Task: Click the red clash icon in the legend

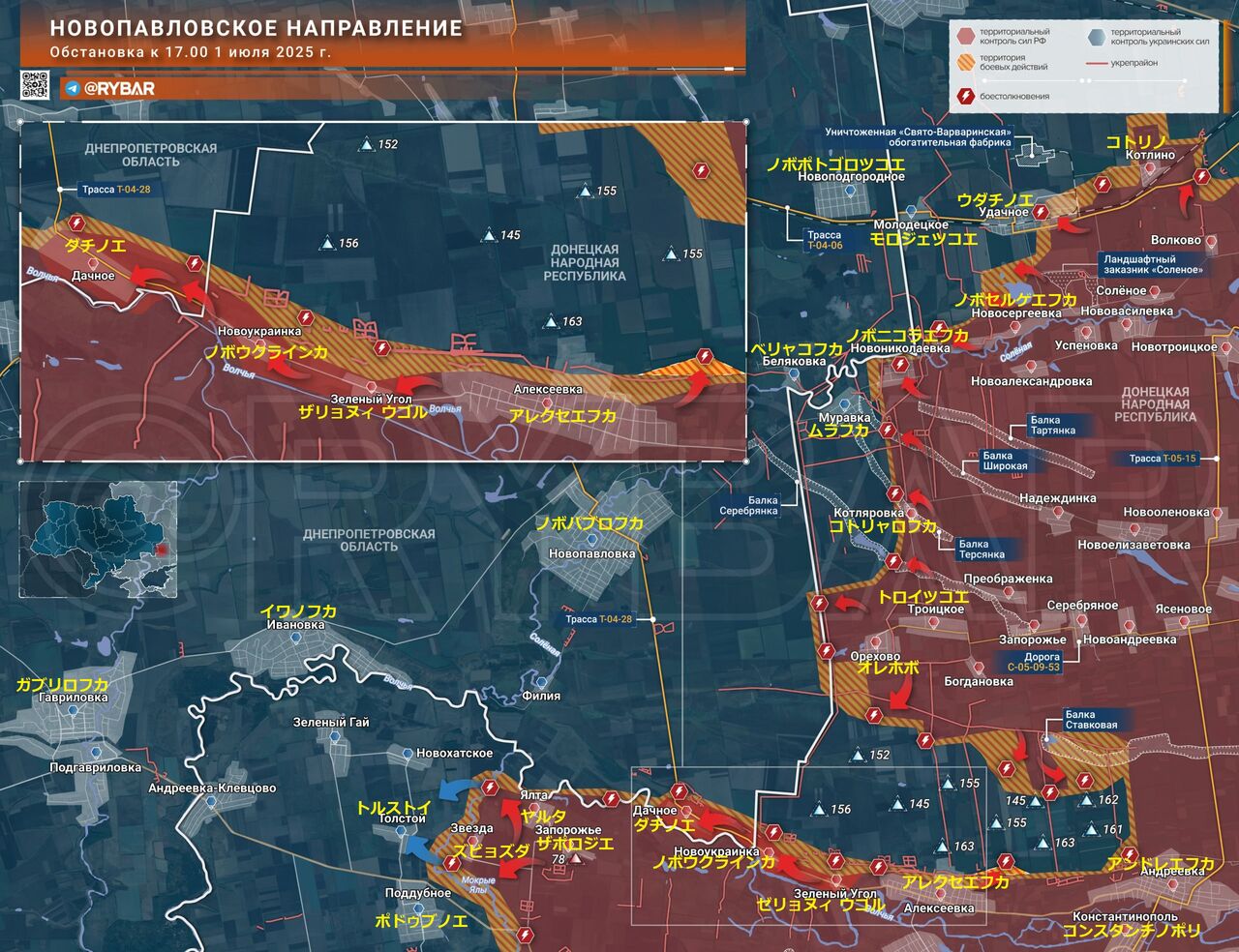Action: point(965,96)
